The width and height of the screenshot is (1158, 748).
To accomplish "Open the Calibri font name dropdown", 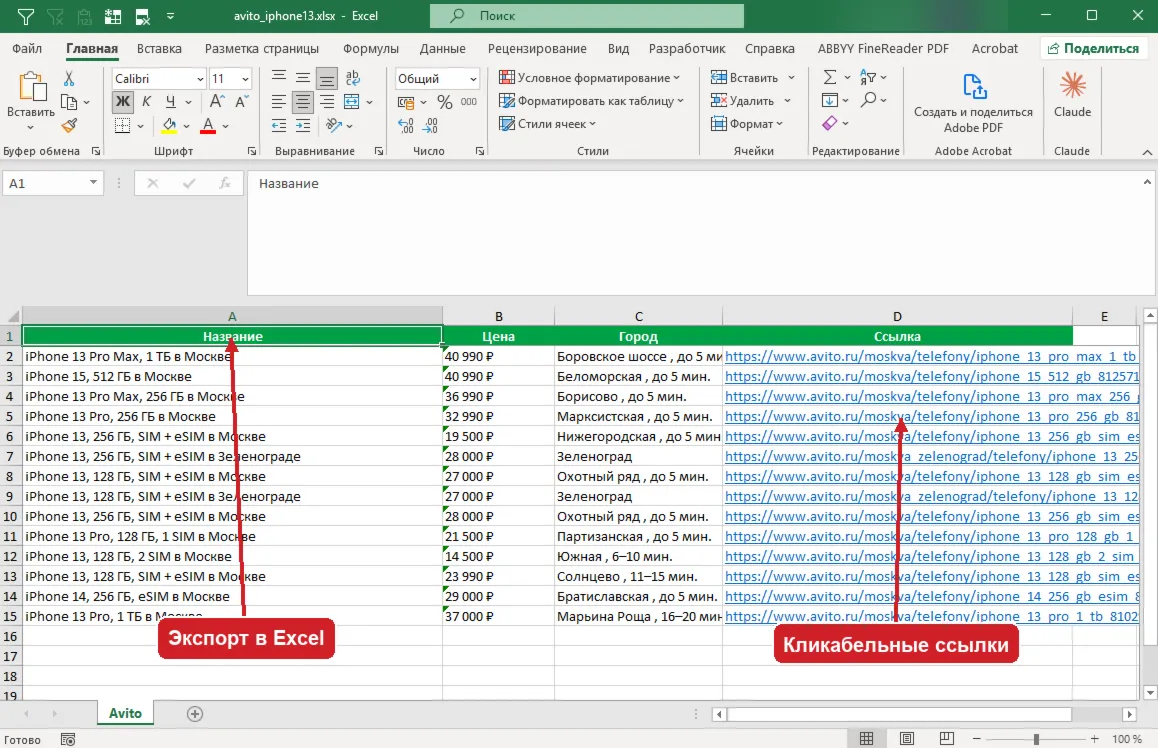I will point(200,79).
